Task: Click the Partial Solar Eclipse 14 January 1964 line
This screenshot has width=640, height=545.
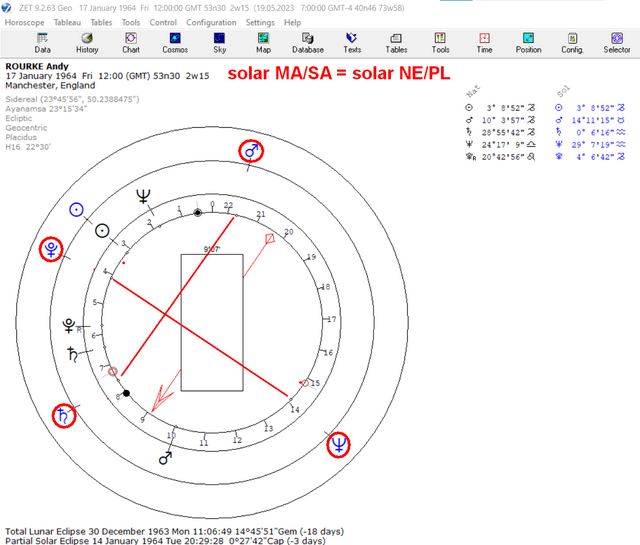Action: pos(165,541)
